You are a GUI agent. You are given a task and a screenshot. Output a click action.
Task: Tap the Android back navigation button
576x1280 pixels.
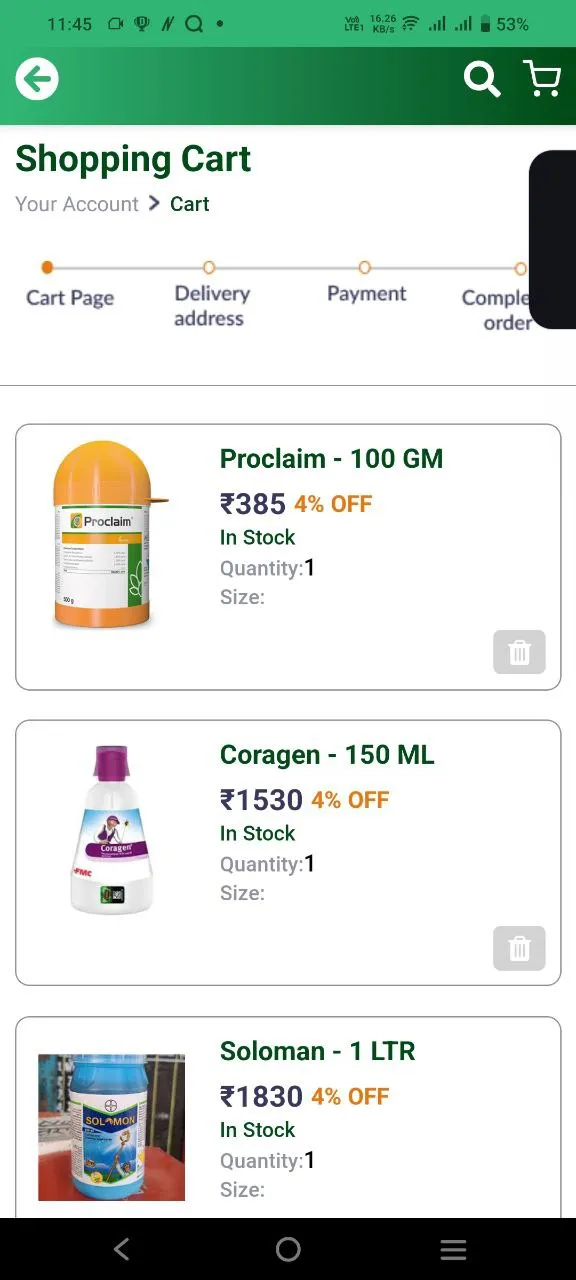click(x=122, y=1249)
